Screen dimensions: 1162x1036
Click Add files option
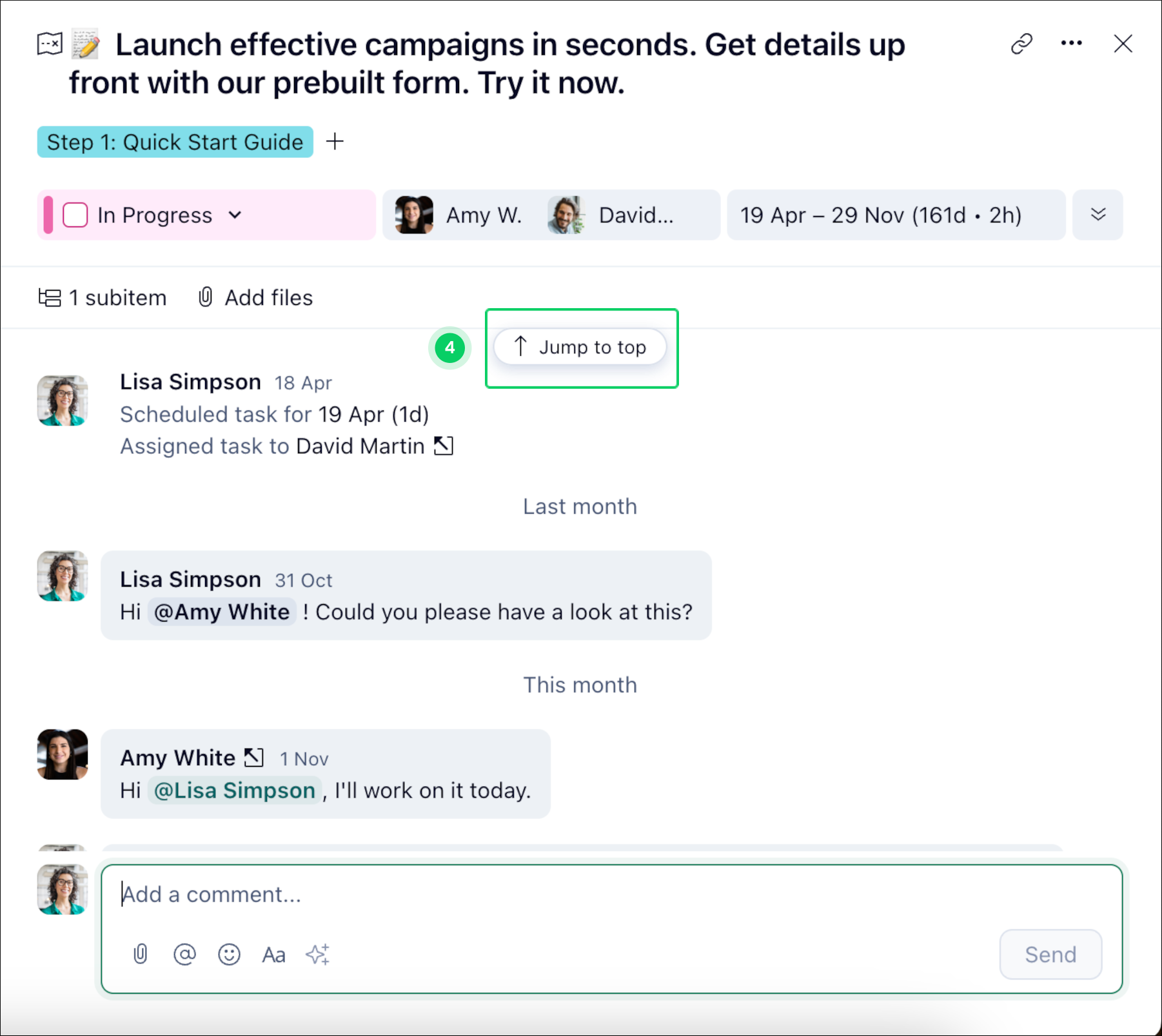pyautogui.click(x=255, y=298)
